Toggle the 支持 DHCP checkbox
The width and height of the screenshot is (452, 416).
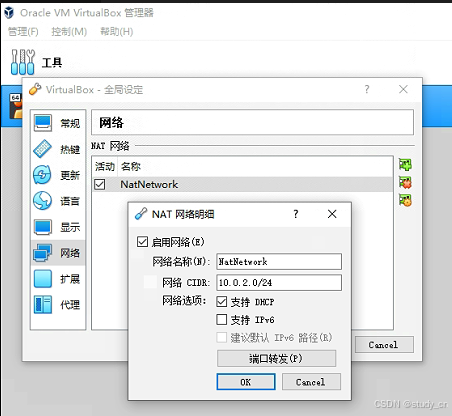(222, 302)
